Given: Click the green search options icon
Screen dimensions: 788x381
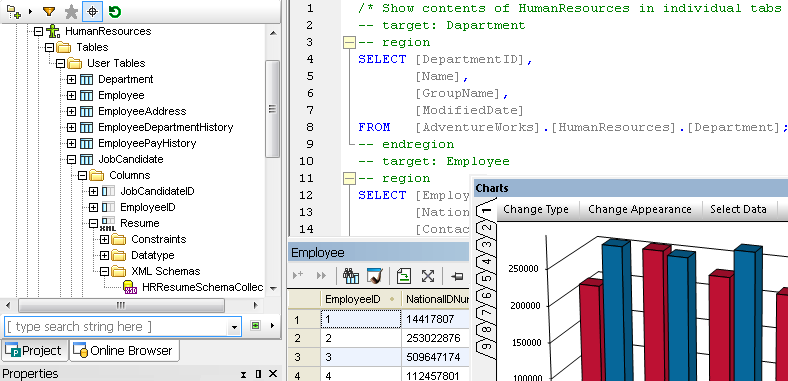Looking at the screenshot, I should click(x=256, y=326).
